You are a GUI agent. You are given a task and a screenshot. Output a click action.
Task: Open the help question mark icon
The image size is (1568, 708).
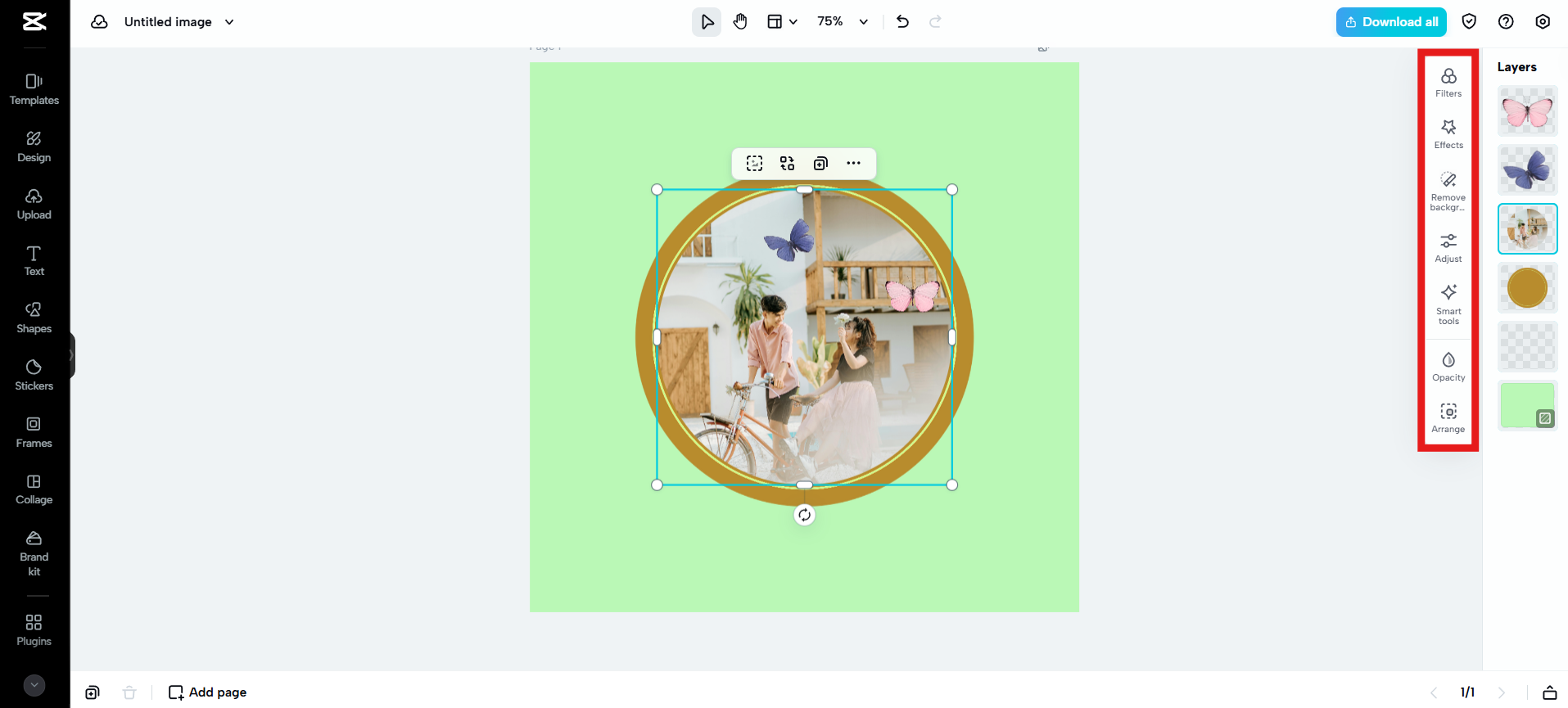pyautogui.click(x=1506, y=22)
